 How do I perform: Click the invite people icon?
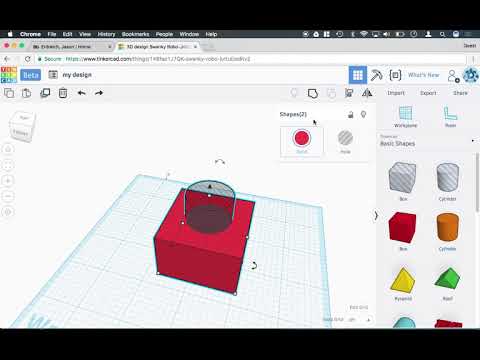coord(453,76)
